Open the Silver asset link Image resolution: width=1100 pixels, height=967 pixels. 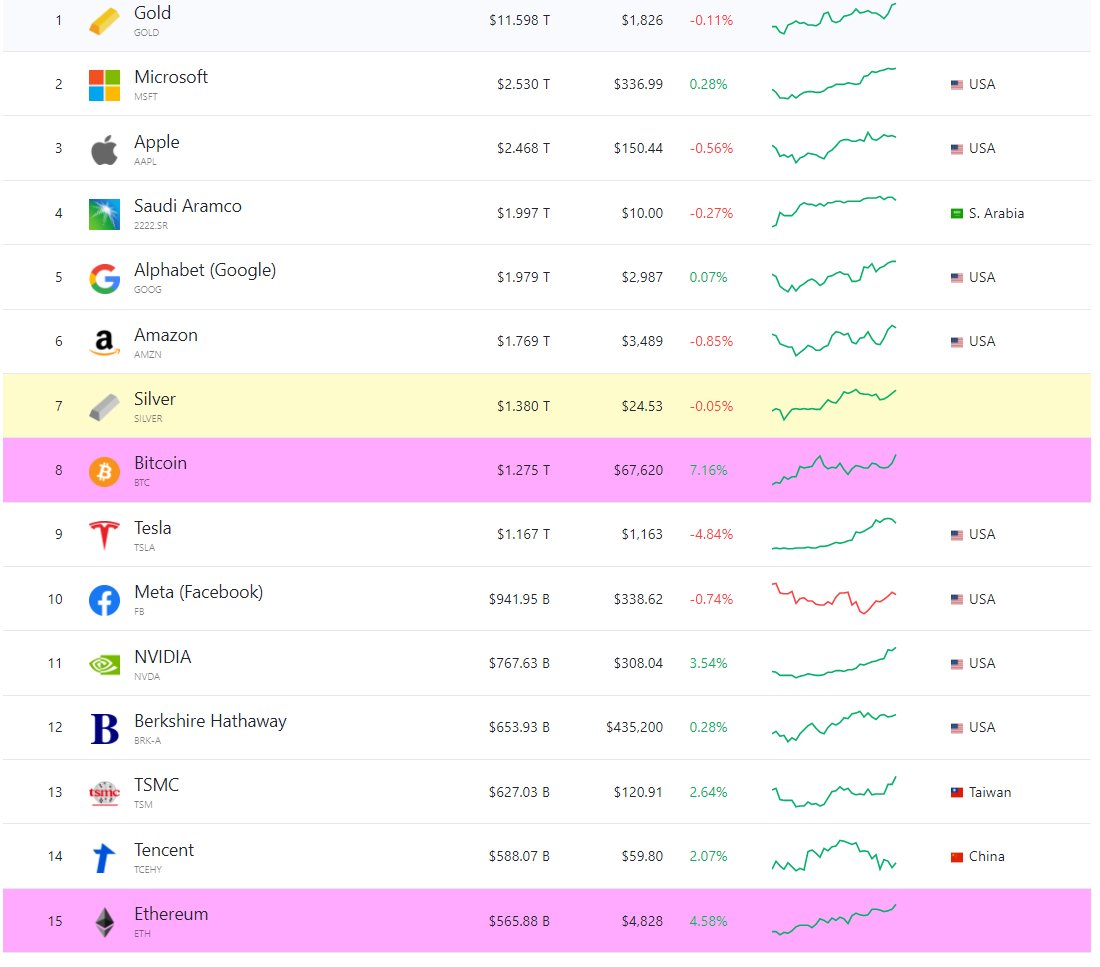pos(154,399)
